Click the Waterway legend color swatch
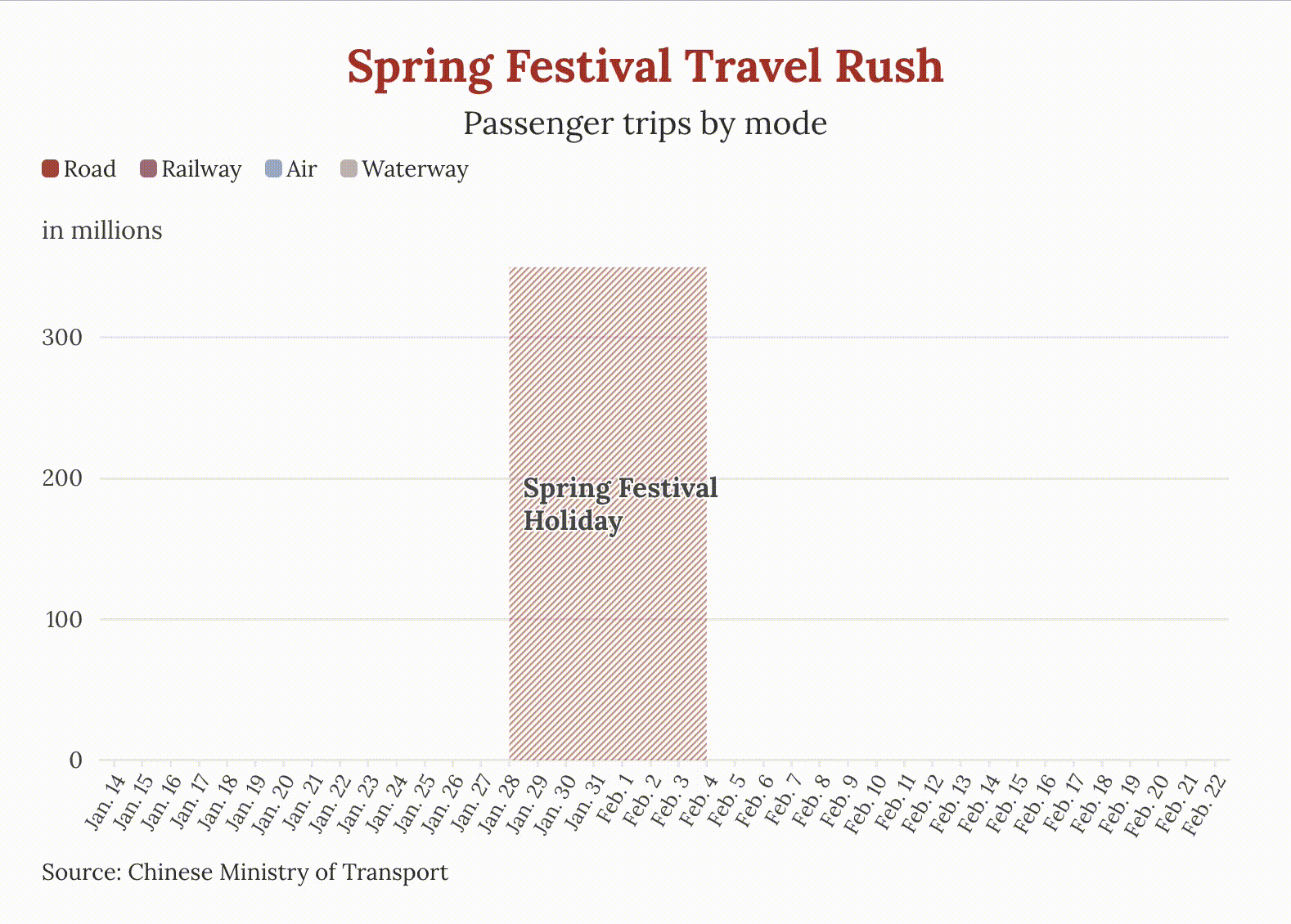The width and height of the screenshot is (1291, 924). (x=349, y=169)
